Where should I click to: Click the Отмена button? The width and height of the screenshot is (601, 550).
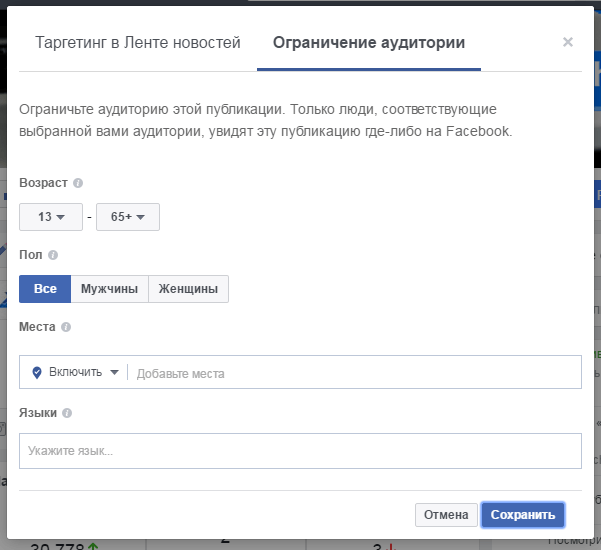coord(446,515)
